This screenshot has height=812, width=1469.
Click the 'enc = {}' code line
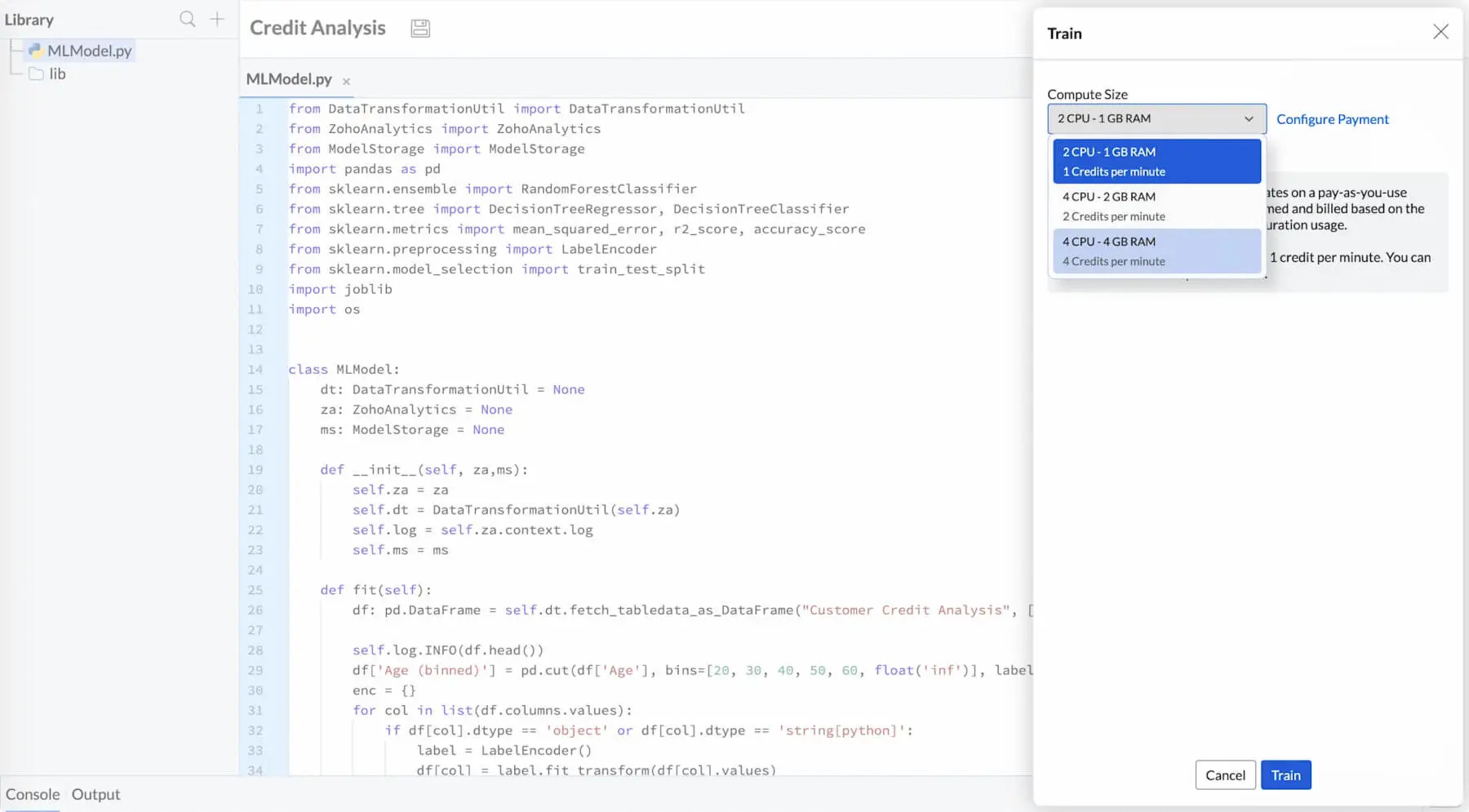tap(384, 690)
